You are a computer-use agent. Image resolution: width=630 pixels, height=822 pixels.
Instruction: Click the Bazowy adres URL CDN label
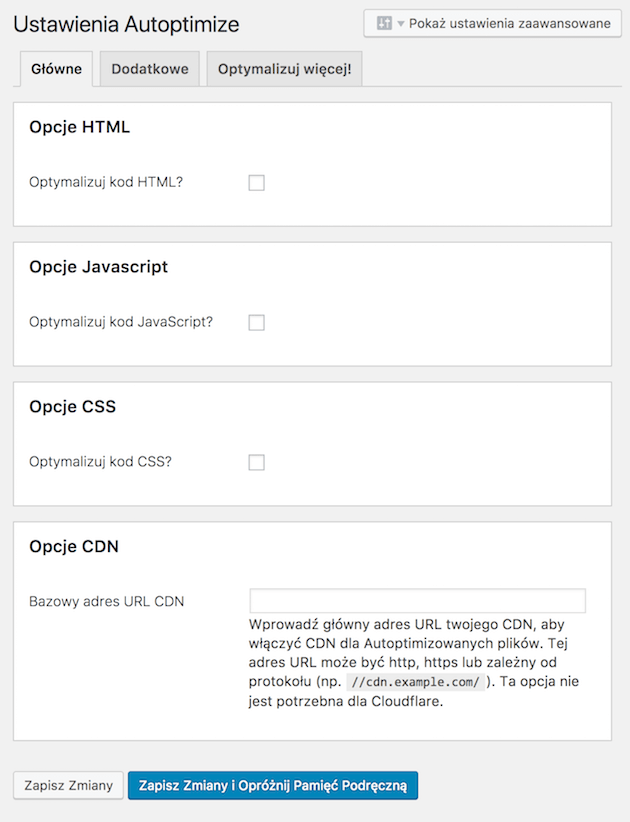coord(106,601)
